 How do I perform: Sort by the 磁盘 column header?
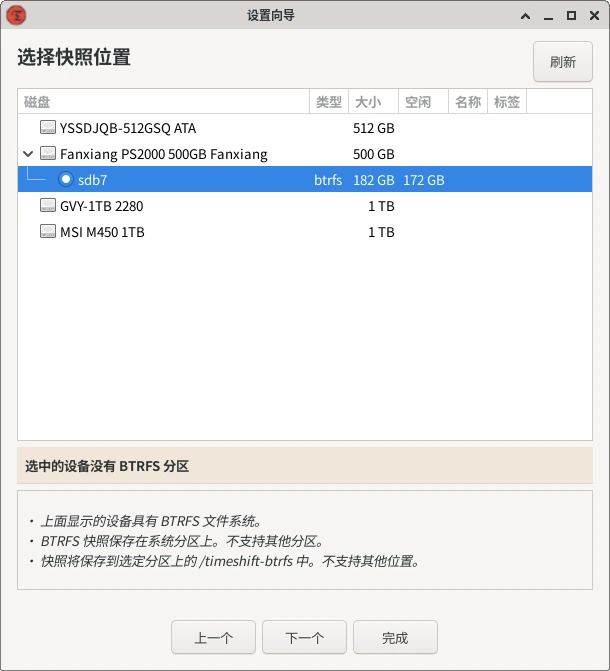[160, 102]
